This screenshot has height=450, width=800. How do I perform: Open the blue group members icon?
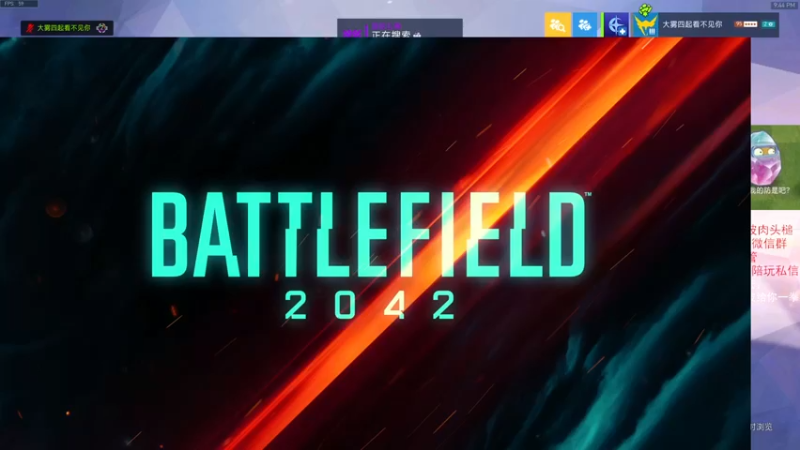click(x=585, y=24)
